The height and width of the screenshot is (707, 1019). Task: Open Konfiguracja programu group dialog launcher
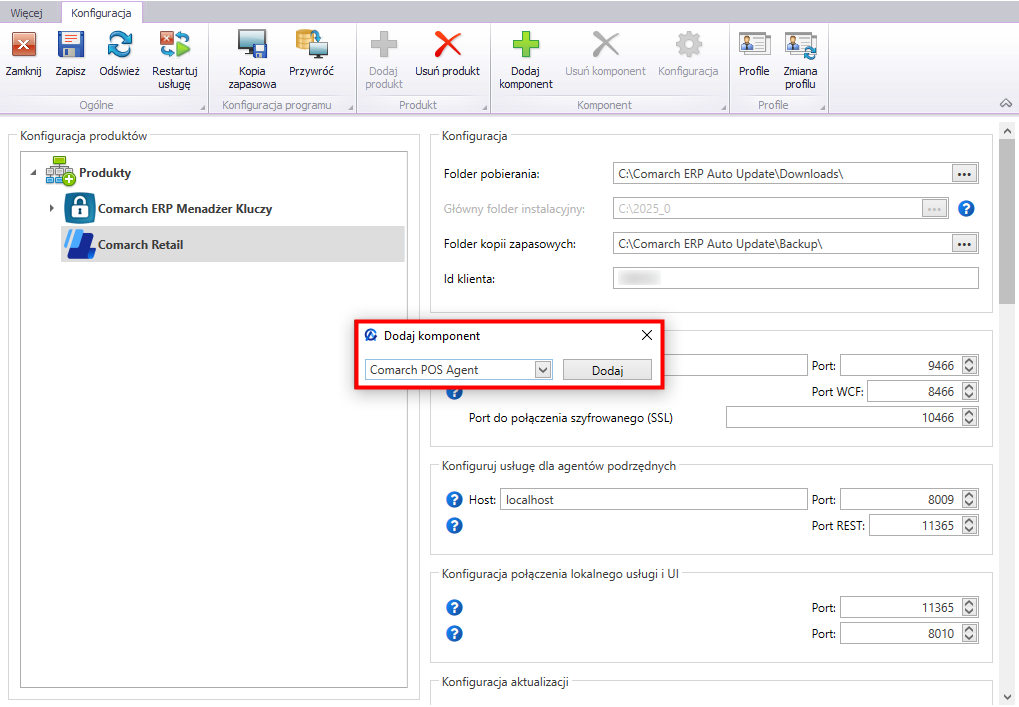point(351,107)
